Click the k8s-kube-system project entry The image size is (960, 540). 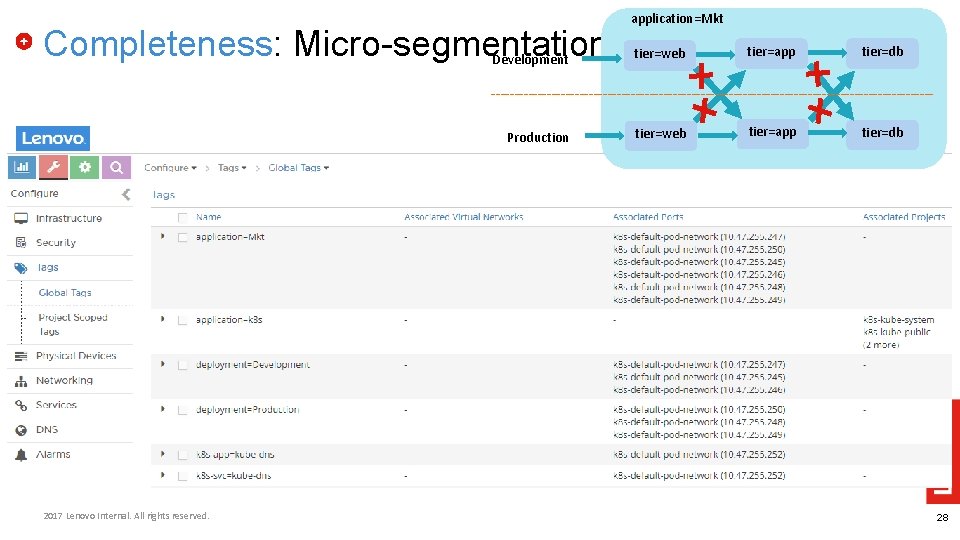coord(899,320)
